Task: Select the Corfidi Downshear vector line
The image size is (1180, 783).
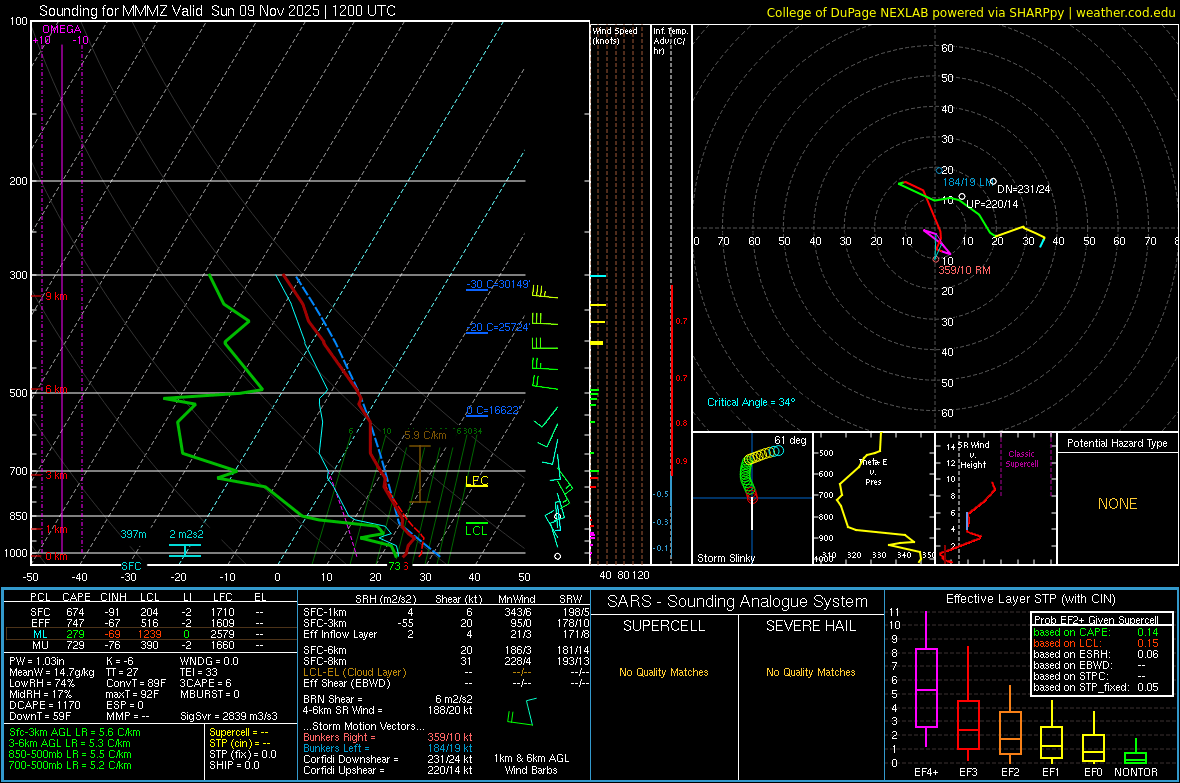Action: pyautogui.click(x=388, y=759)
